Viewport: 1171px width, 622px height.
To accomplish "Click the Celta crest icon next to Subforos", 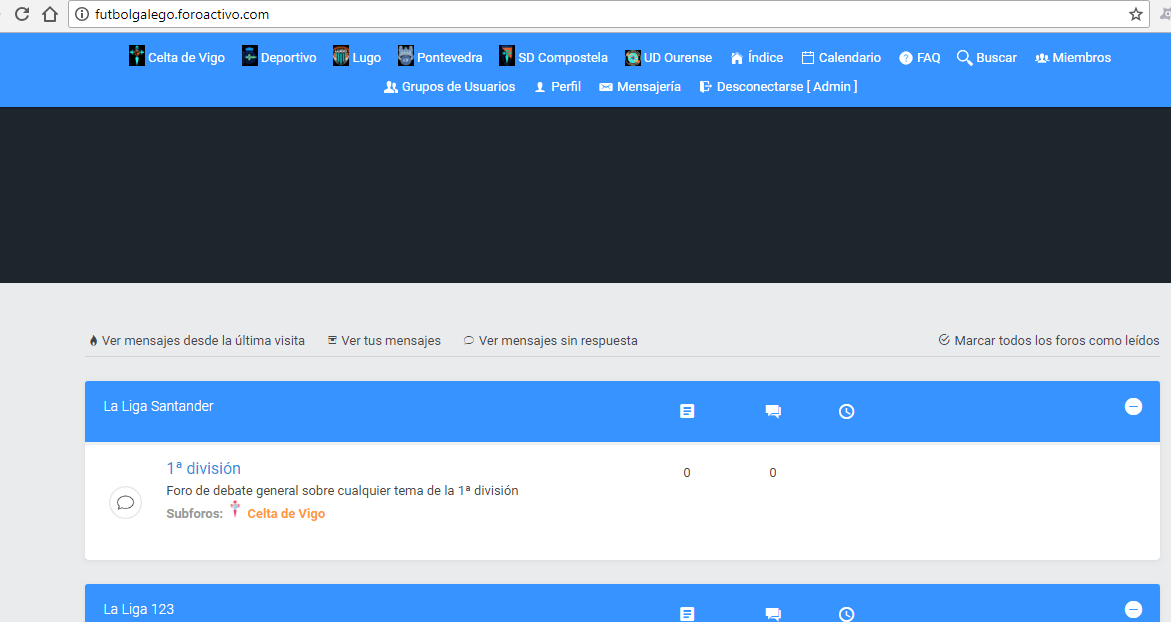I will (234, 509).
